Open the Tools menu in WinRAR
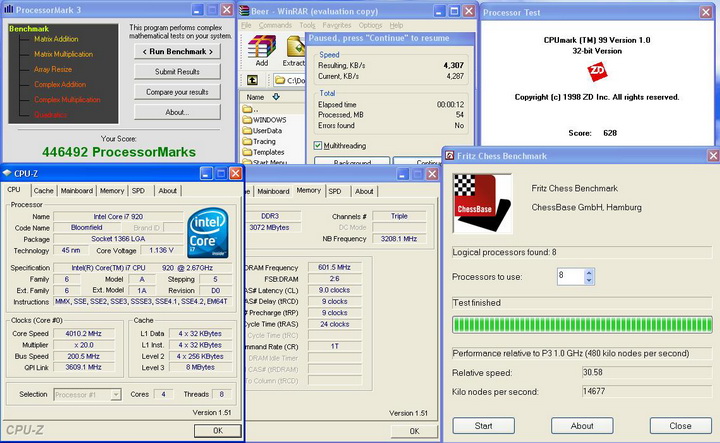The width and height of the screenshot is (720, 443). (307, 25)
